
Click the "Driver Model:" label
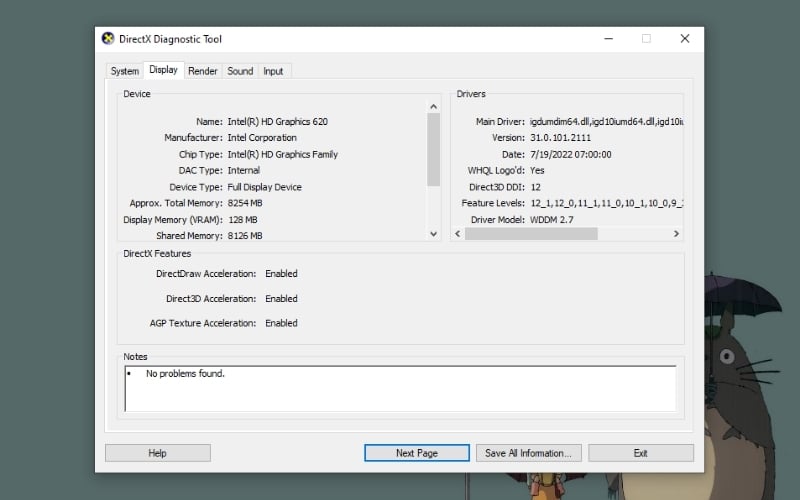pyautogui.click(x=497, y=219)
